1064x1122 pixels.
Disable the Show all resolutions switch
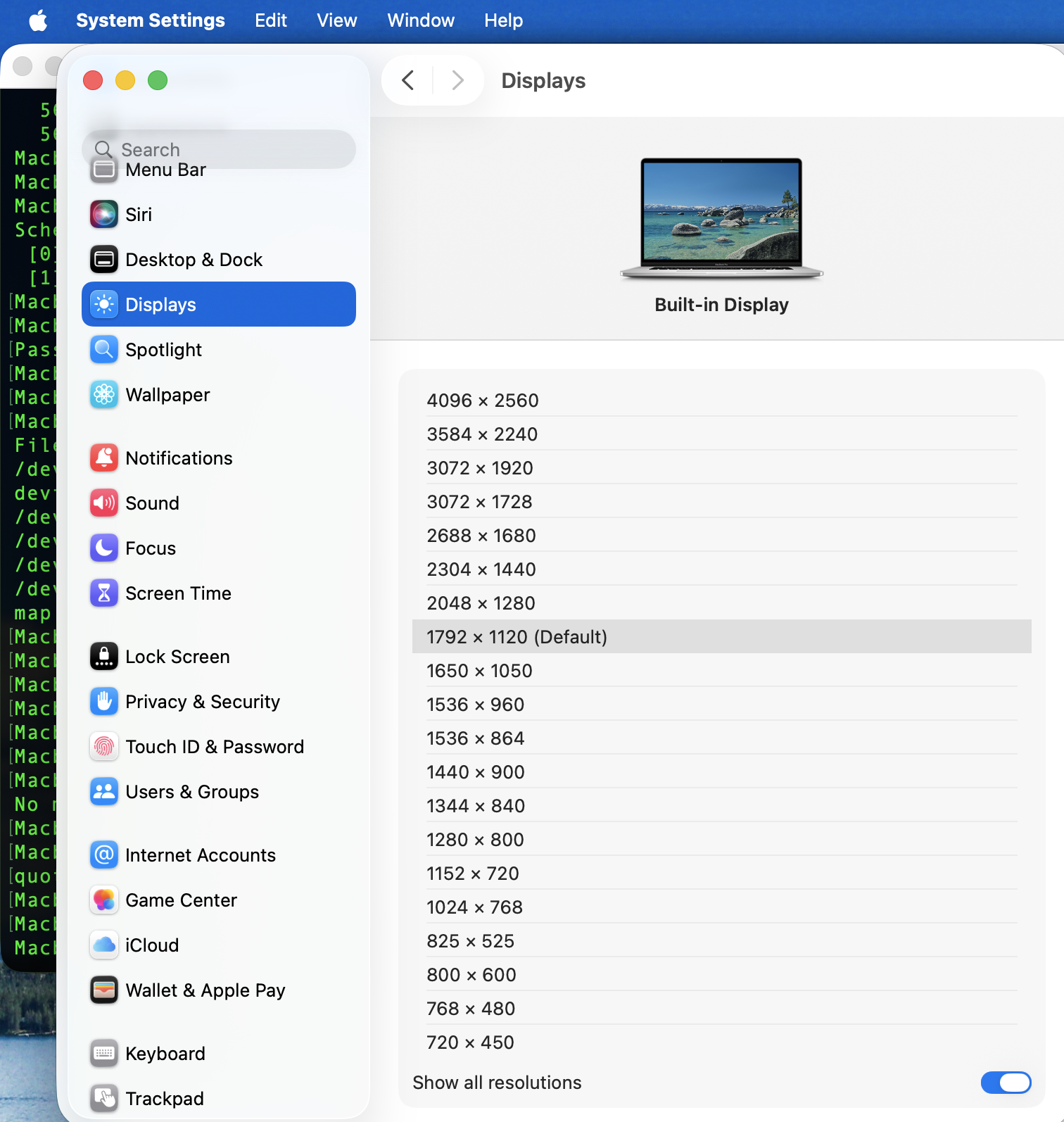coord(1006,1083)
